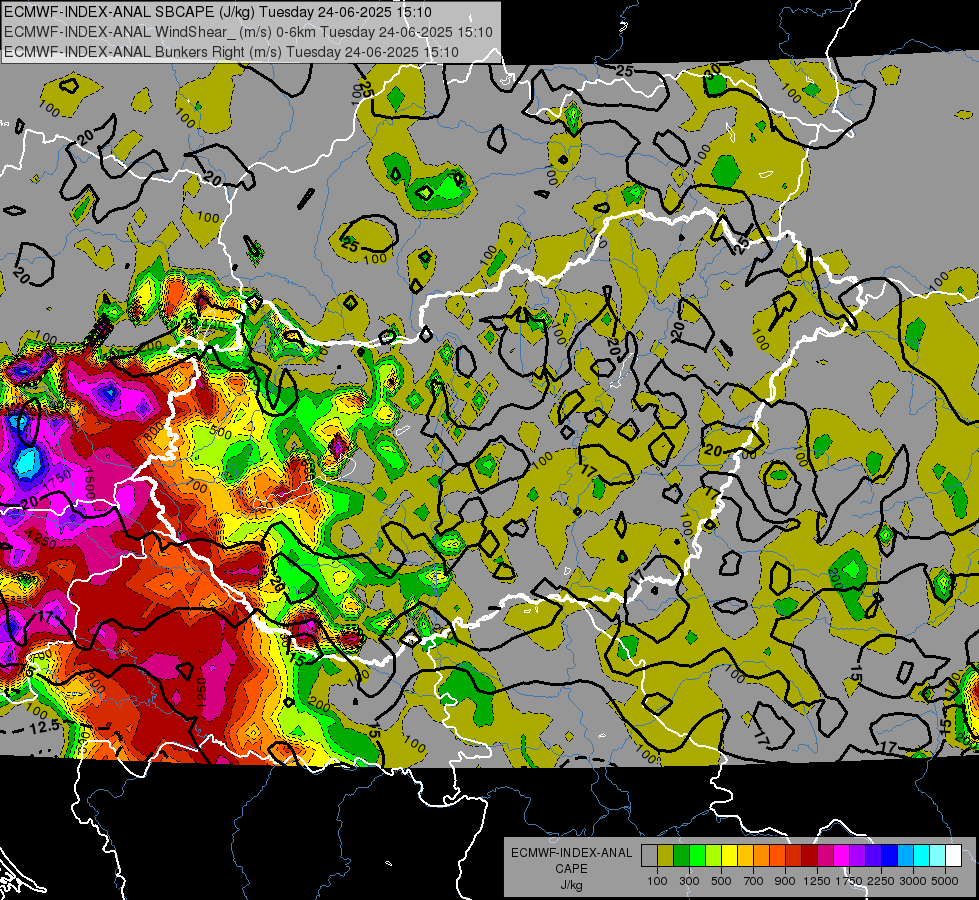979x900 pixels.
Task: Click the 30 contour label on map
Action: [712, 71]
